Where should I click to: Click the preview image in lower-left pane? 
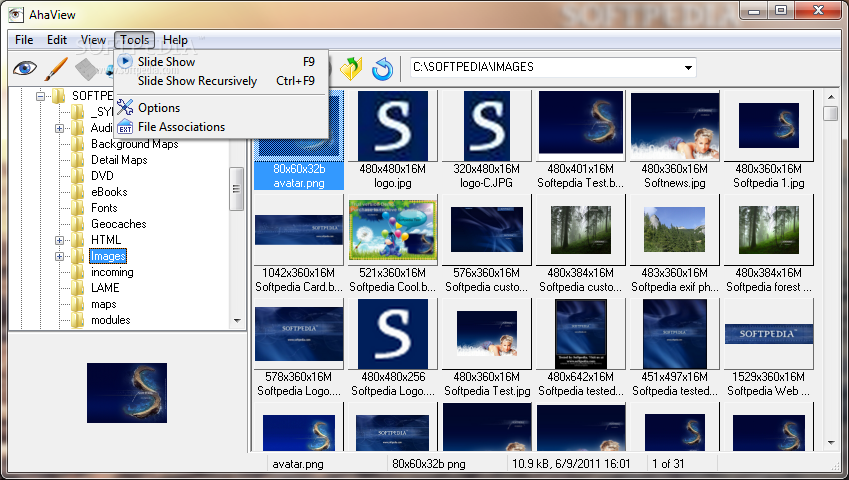tap(127, 393)
